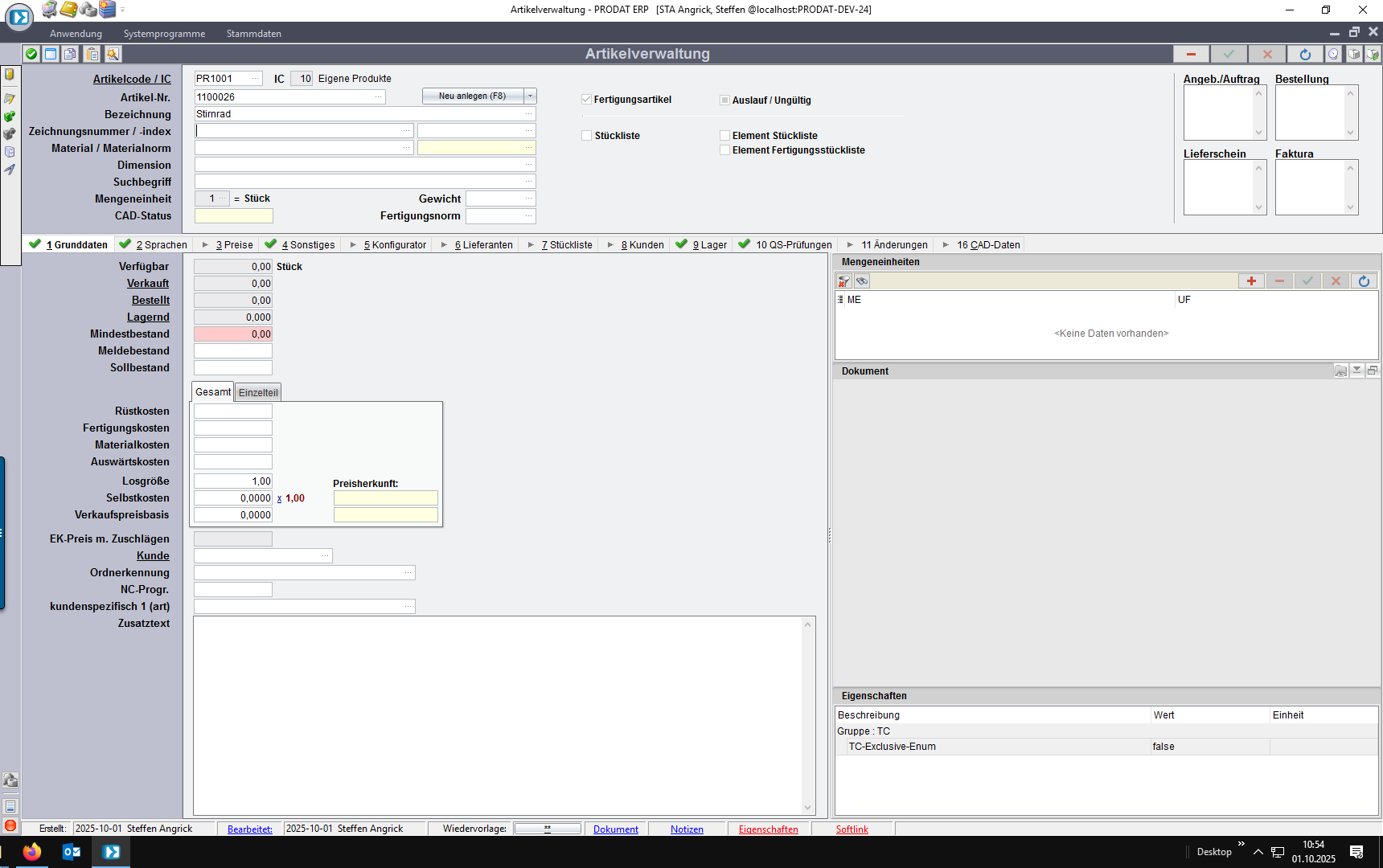Image resolution: width=1383 pixels, height=868 pixels.
Task: Click the clipboard paste toolbar icon
Action: 92,54
